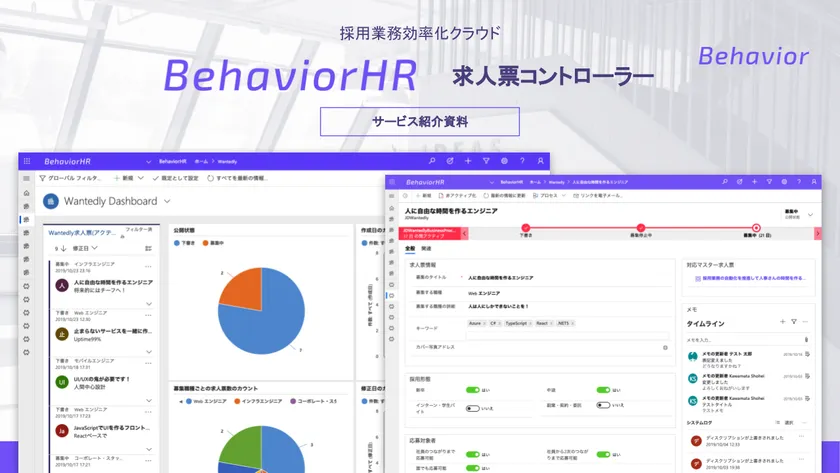Add a timeline entry with the plus icon
Image resolution: width=840 pixels, height=473 pixels.
782,322
